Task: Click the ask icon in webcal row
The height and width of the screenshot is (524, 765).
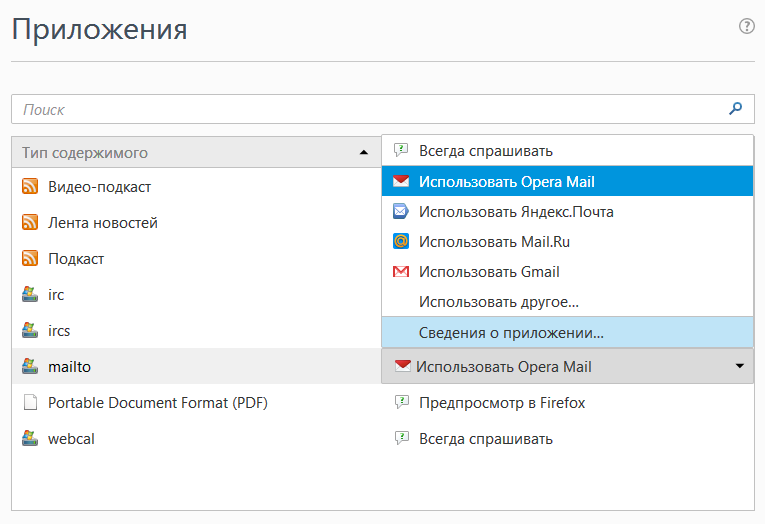Action: point(402,438)
